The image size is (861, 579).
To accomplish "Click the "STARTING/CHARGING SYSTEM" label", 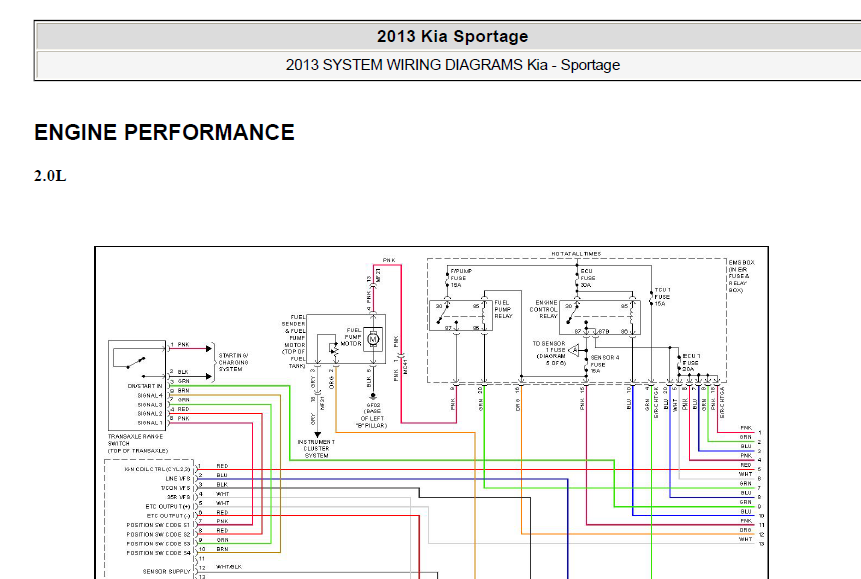I will point(233,363).
